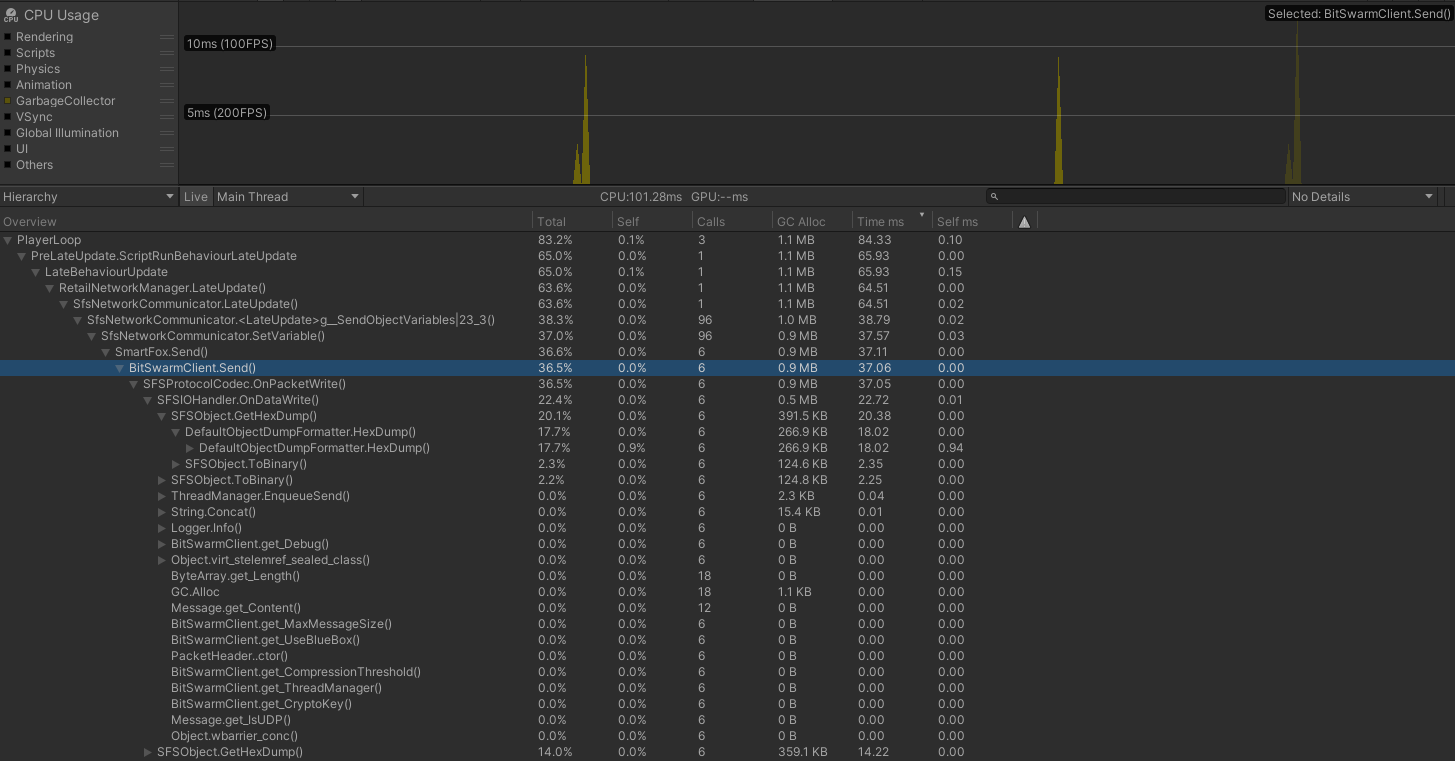Click the magnifier icon in the search field
The image size is (1455, 761).
994,197
